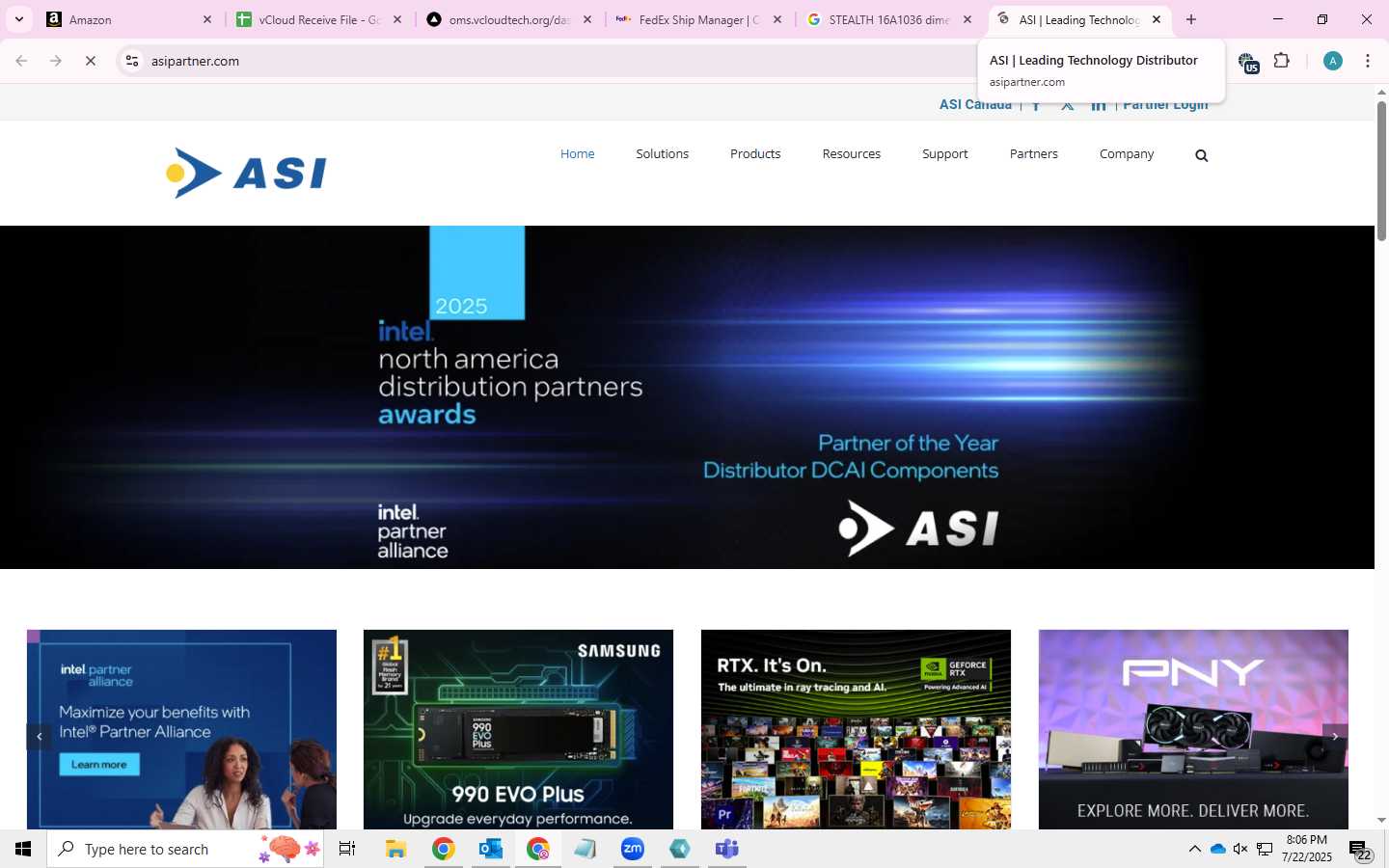Open ASI's X (Twitter) icon
This screenshot has width=1389, height=868.
pyautogui.click(x=1067, y=106)
